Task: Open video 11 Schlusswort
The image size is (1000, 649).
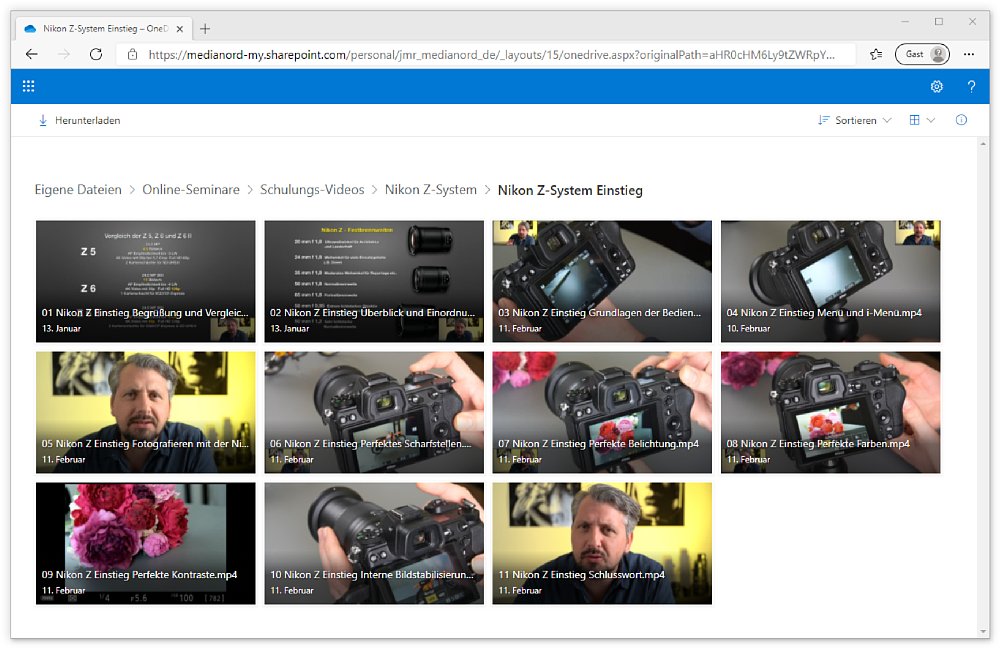Action: tap(602, 543)
